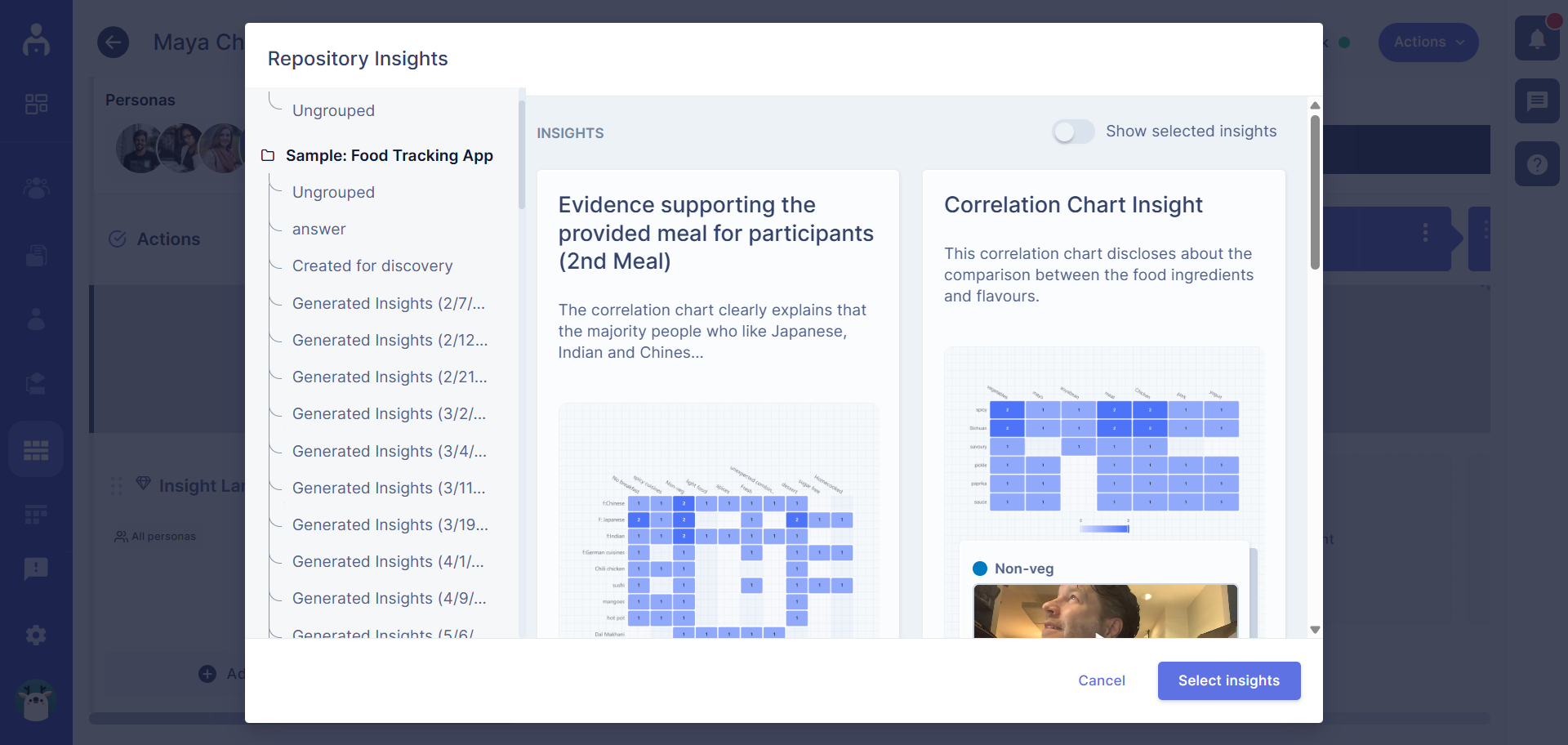Click the back arrow next to Maya

113,42
